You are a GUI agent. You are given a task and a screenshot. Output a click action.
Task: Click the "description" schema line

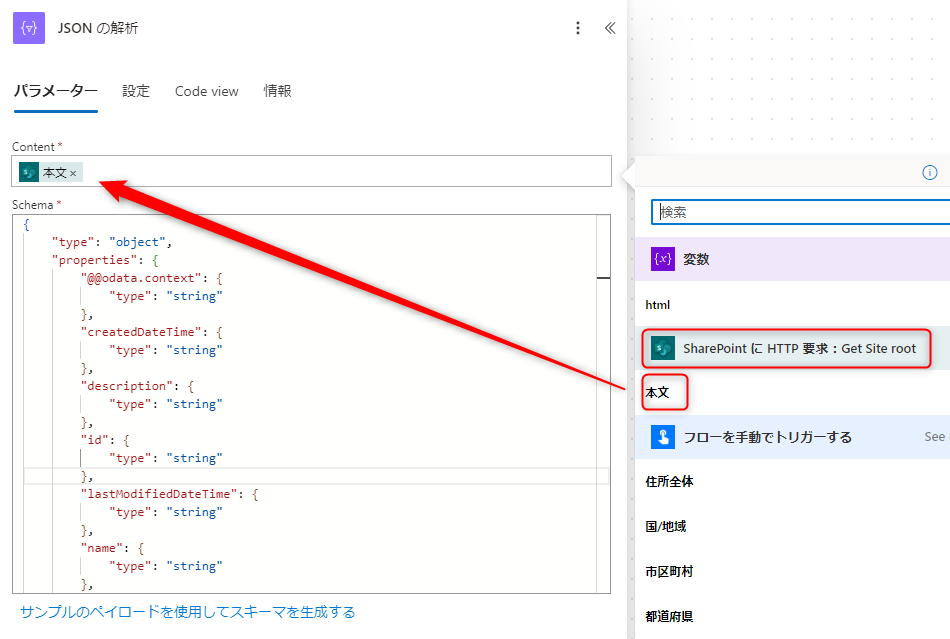coord(137,386)
